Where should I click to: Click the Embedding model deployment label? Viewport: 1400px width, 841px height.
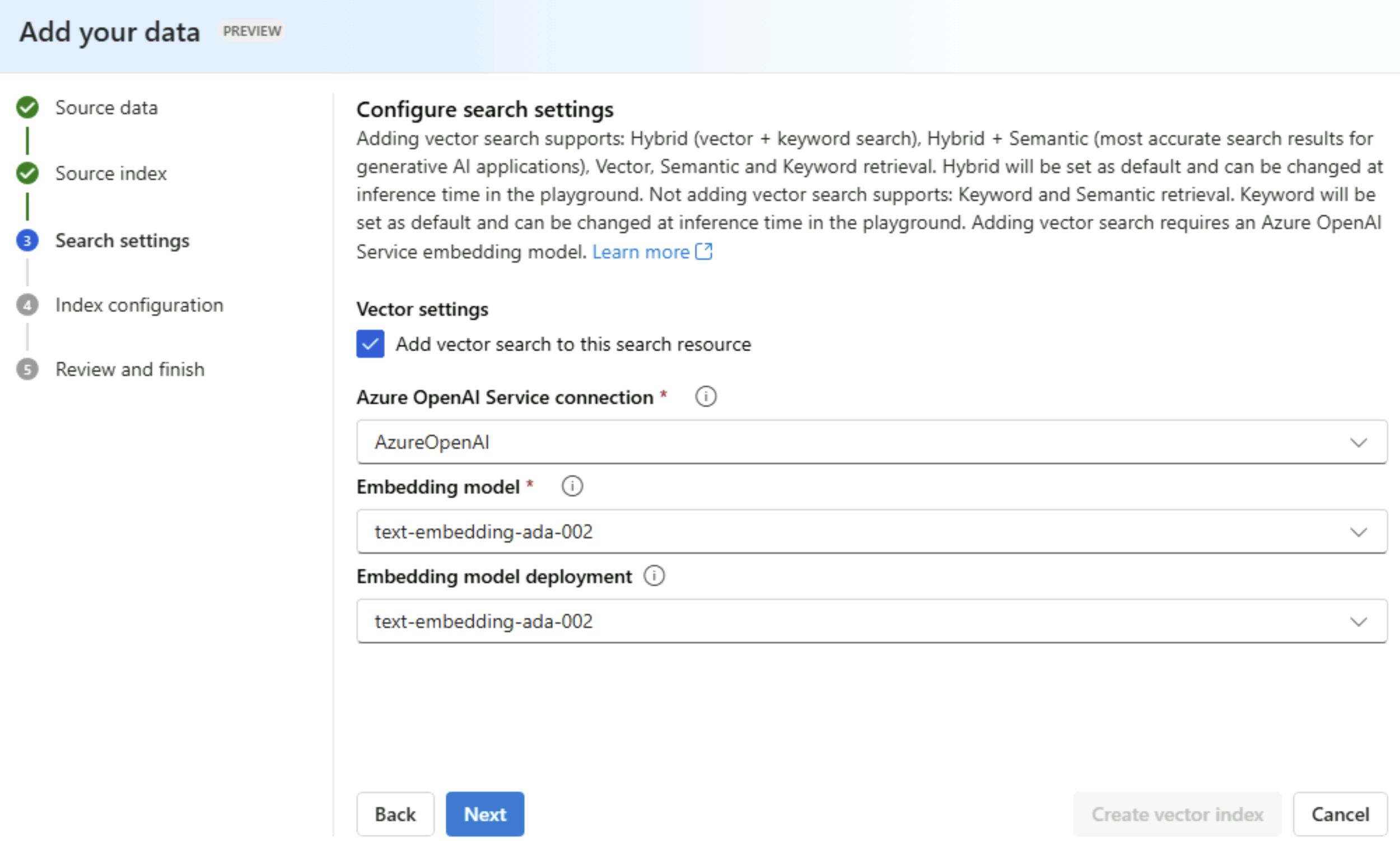point(494,576)
